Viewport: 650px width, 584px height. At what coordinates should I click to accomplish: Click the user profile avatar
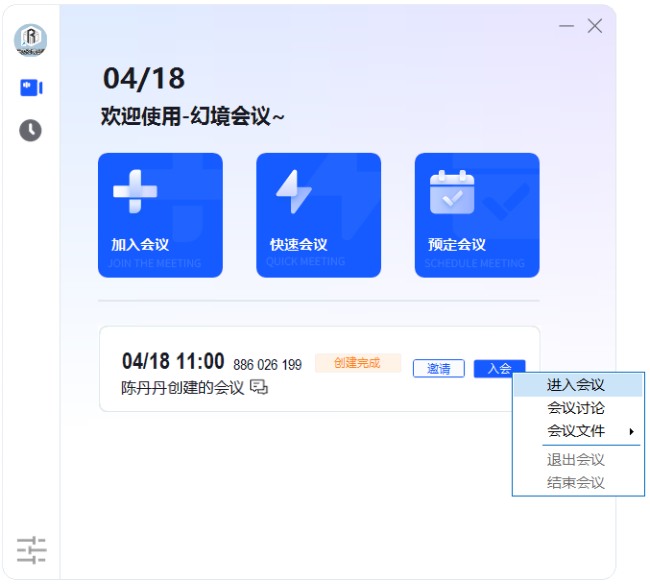pos(30,40)
